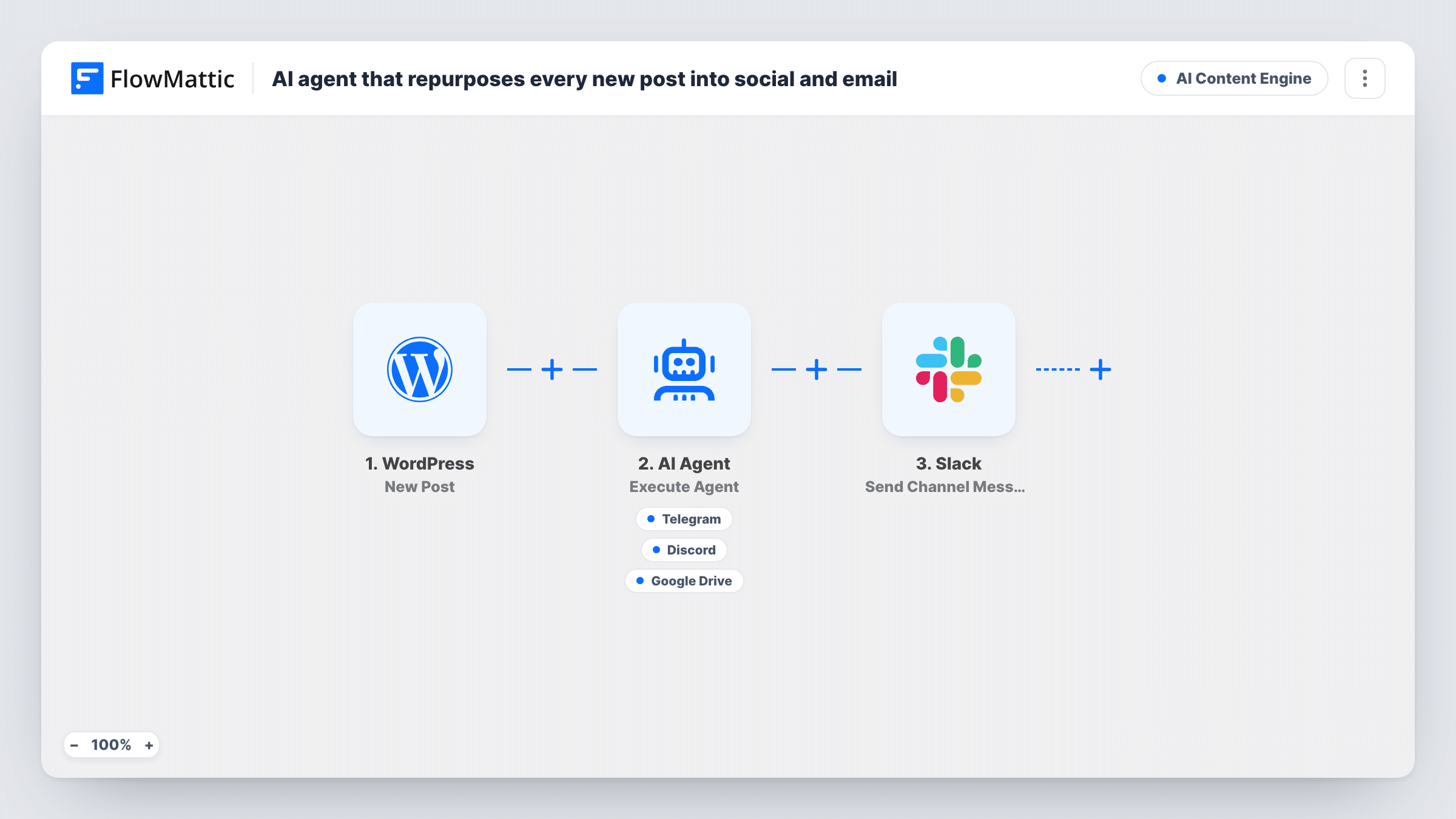Open the Slack action step
The width and height of the screenshot is (1456, 819).
coord(948,369)
